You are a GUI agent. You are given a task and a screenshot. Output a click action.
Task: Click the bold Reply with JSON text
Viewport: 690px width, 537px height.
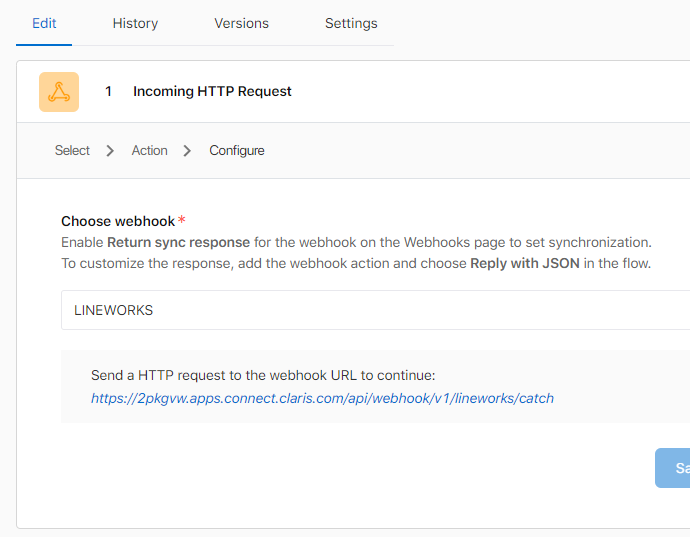[x=525, y=264]
